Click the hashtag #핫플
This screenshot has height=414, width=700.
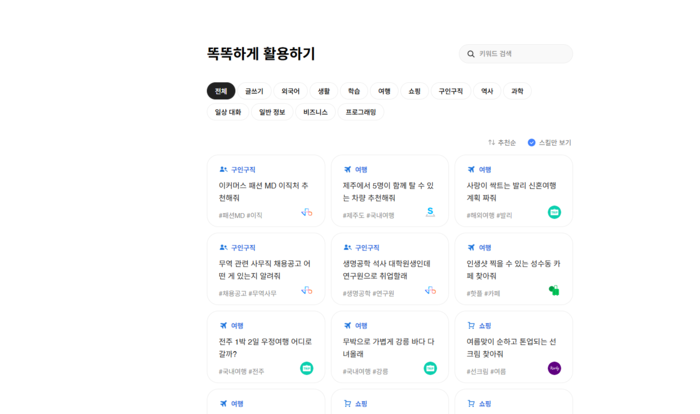tap(475, 293)
